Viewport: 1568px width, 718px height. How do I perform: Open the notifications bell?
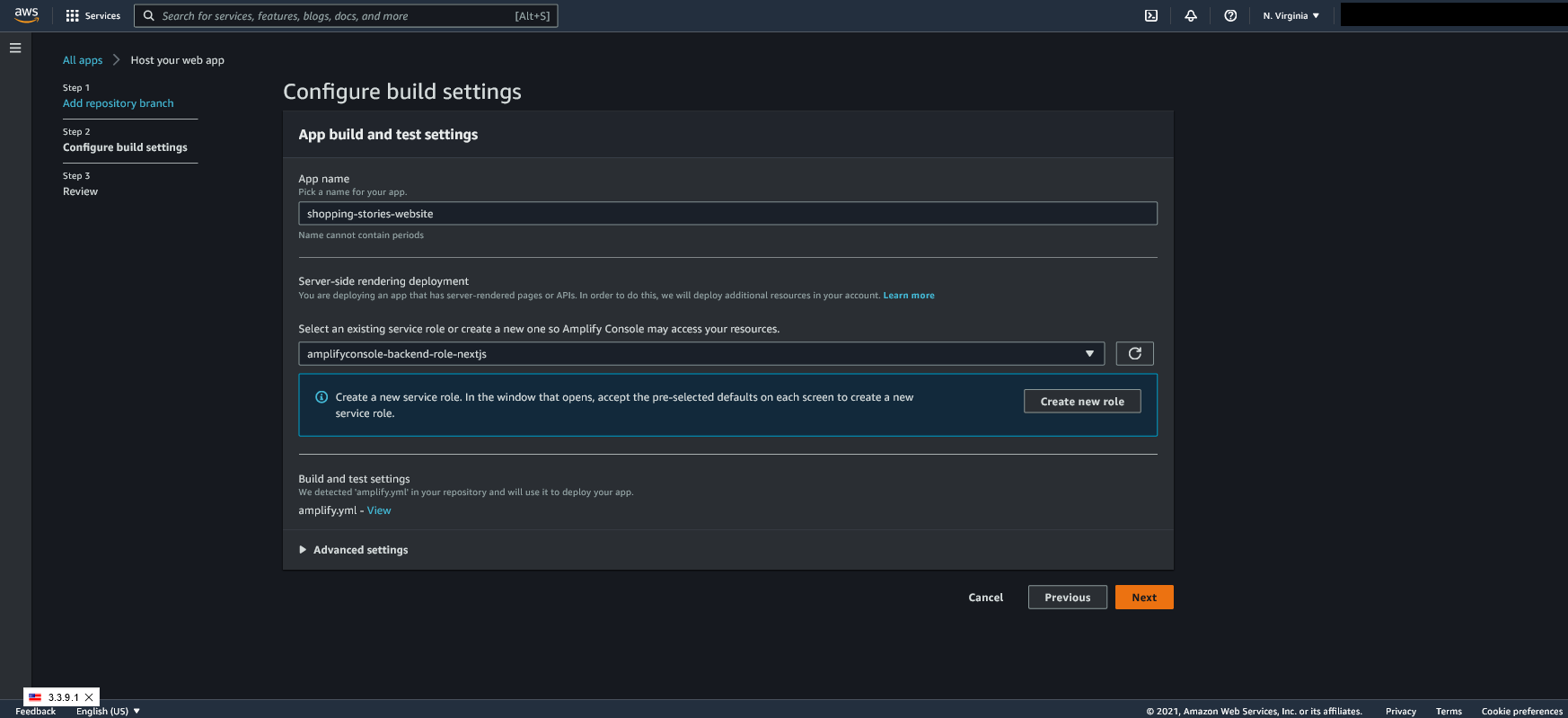[1191, 15]
